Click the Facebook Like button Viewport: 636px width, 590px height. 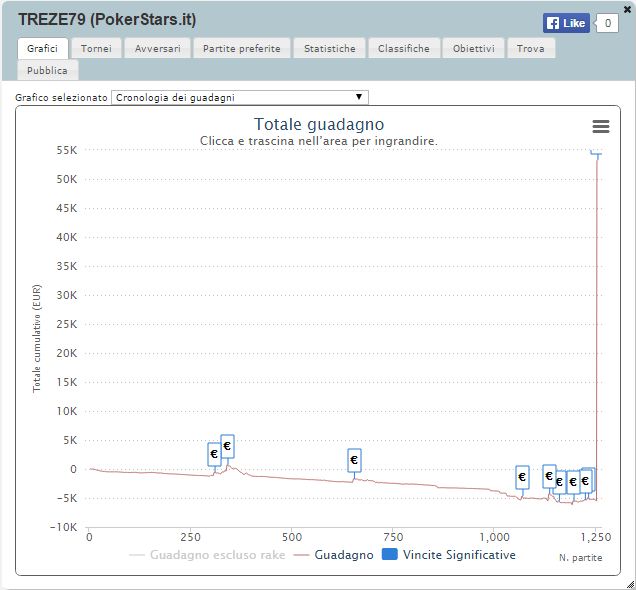[566, 23]
